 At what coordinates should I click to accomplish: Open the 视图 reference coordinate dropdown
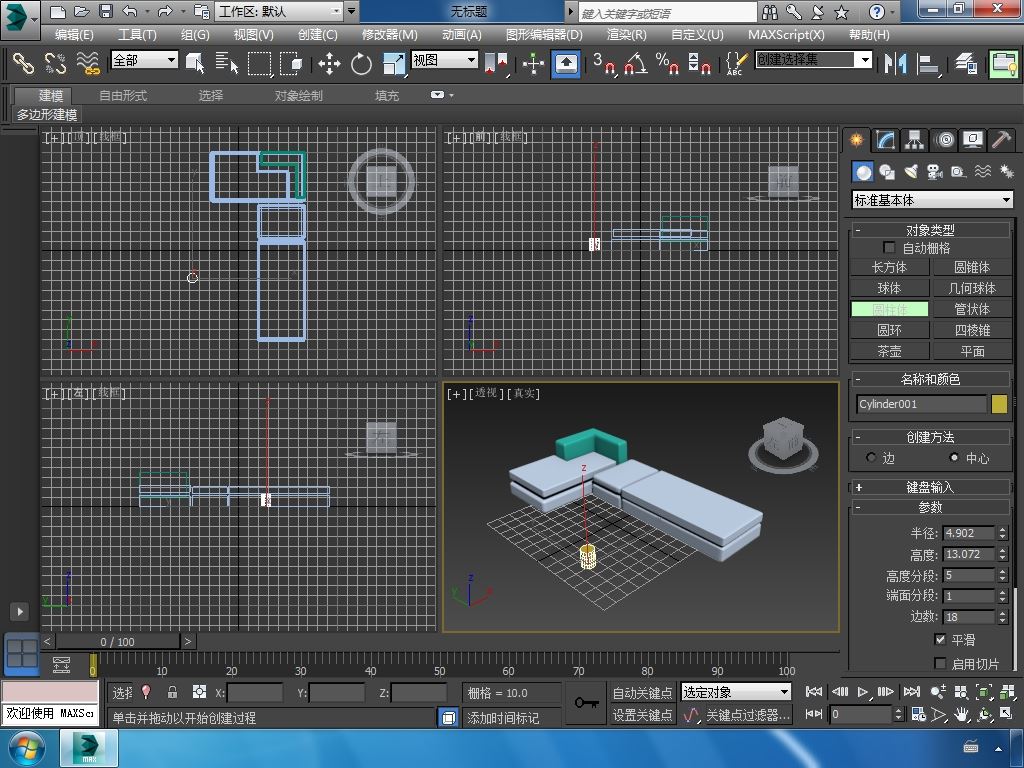pos(444,60)
